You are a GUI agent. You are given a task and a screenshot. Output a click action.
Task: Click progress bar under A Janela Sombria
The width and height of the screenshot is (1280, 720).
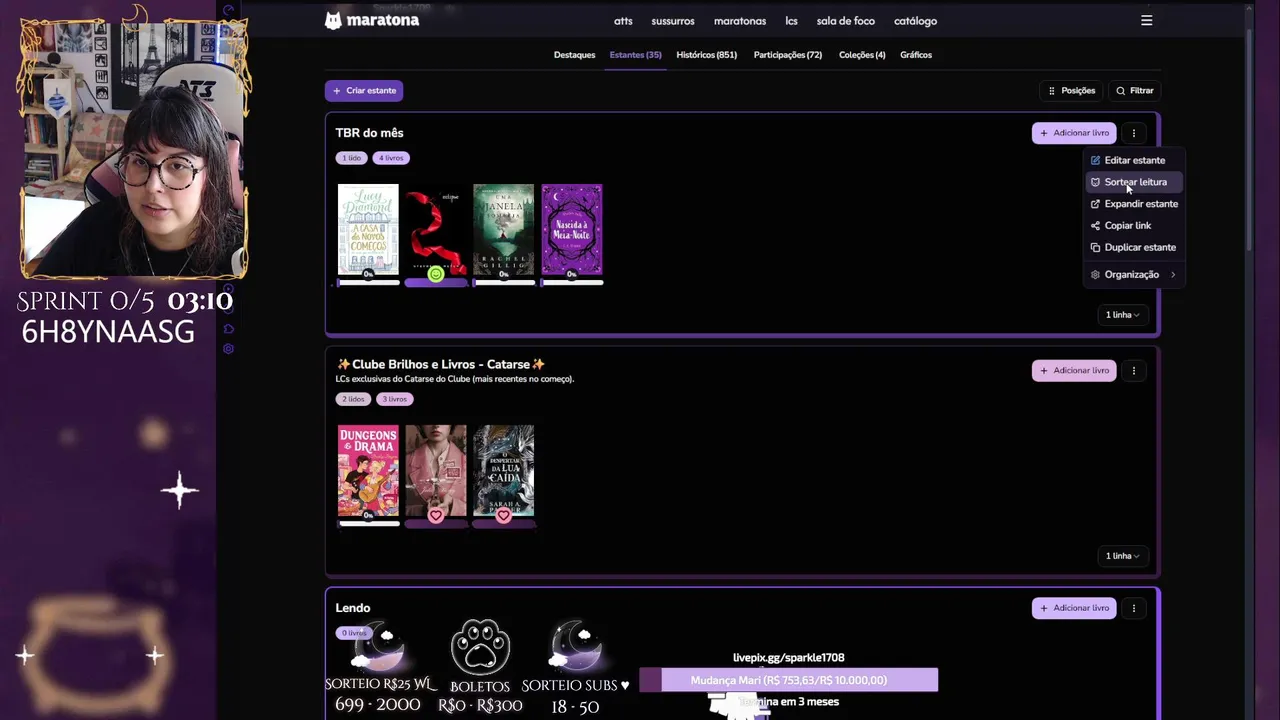click(504, 283)
